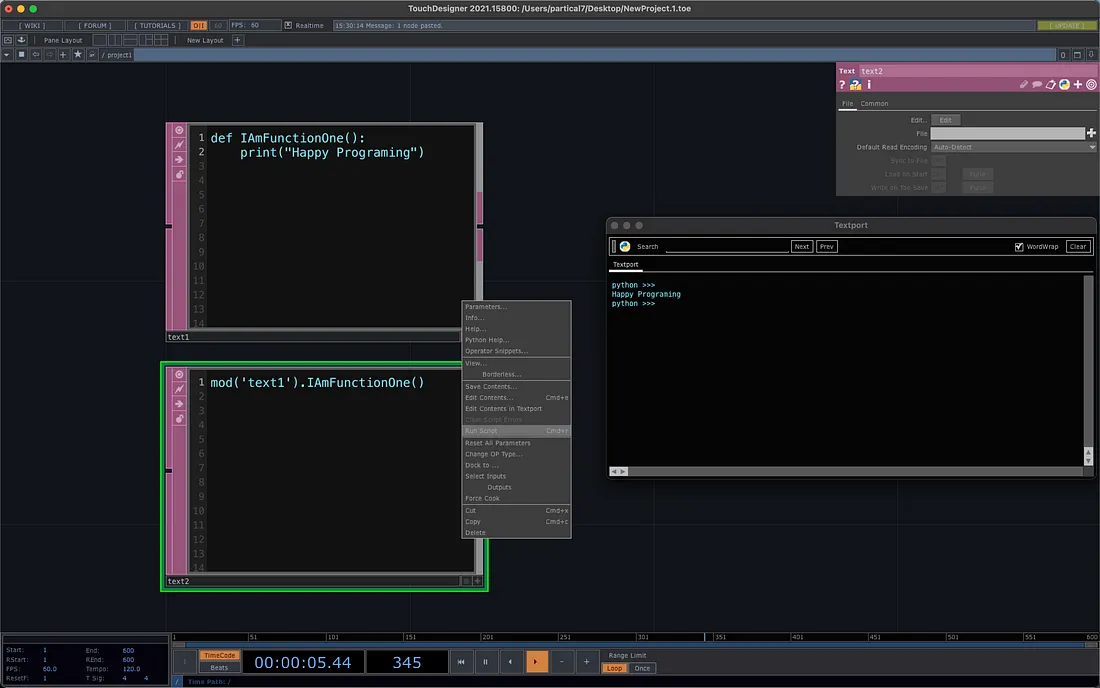Click the operator help question mark icon
This screenshot has height=688, width=1100.
click(843, 85)
